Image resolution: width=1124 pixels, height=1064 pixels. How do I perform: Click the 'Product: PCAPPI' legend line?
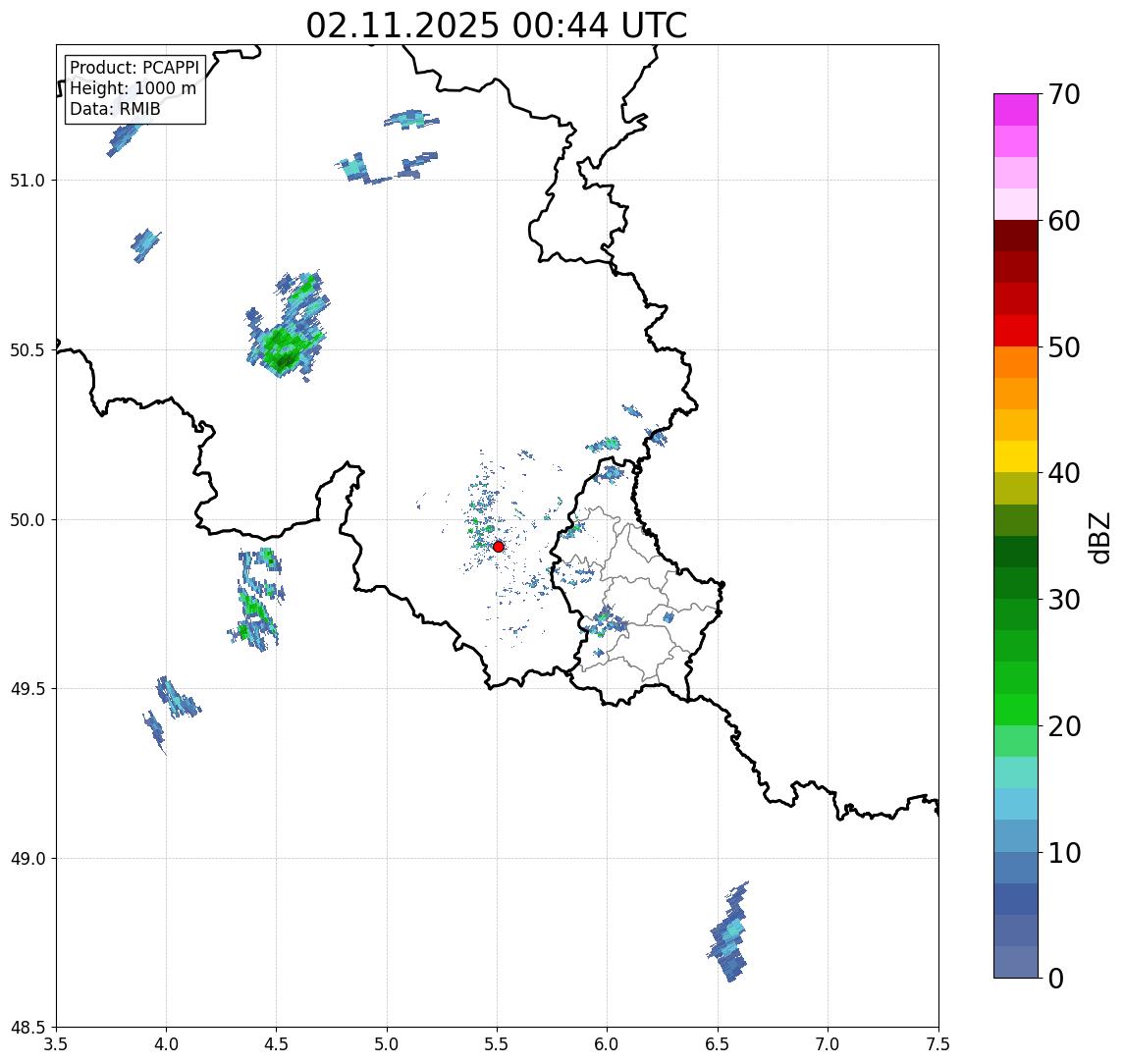click(x=134, y=68)
